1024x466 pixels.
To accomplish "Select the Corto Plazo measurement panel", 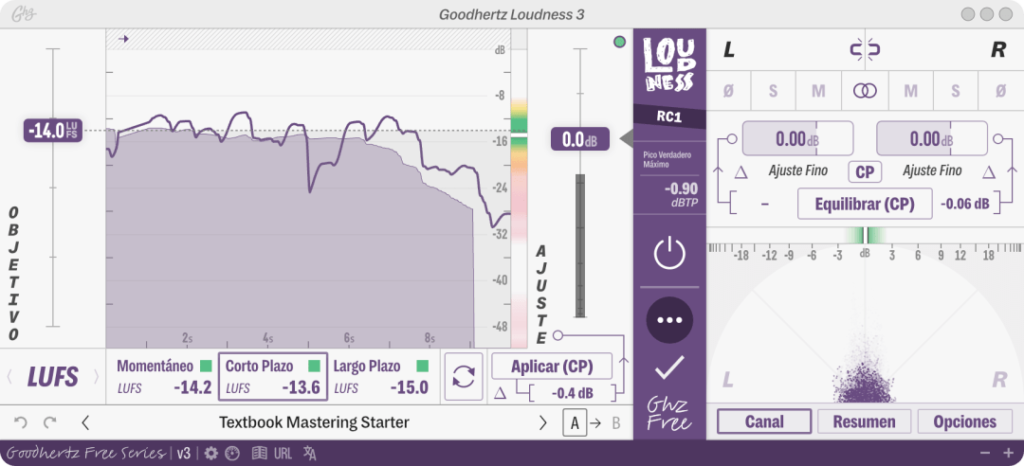I will [x=272, y=377].
